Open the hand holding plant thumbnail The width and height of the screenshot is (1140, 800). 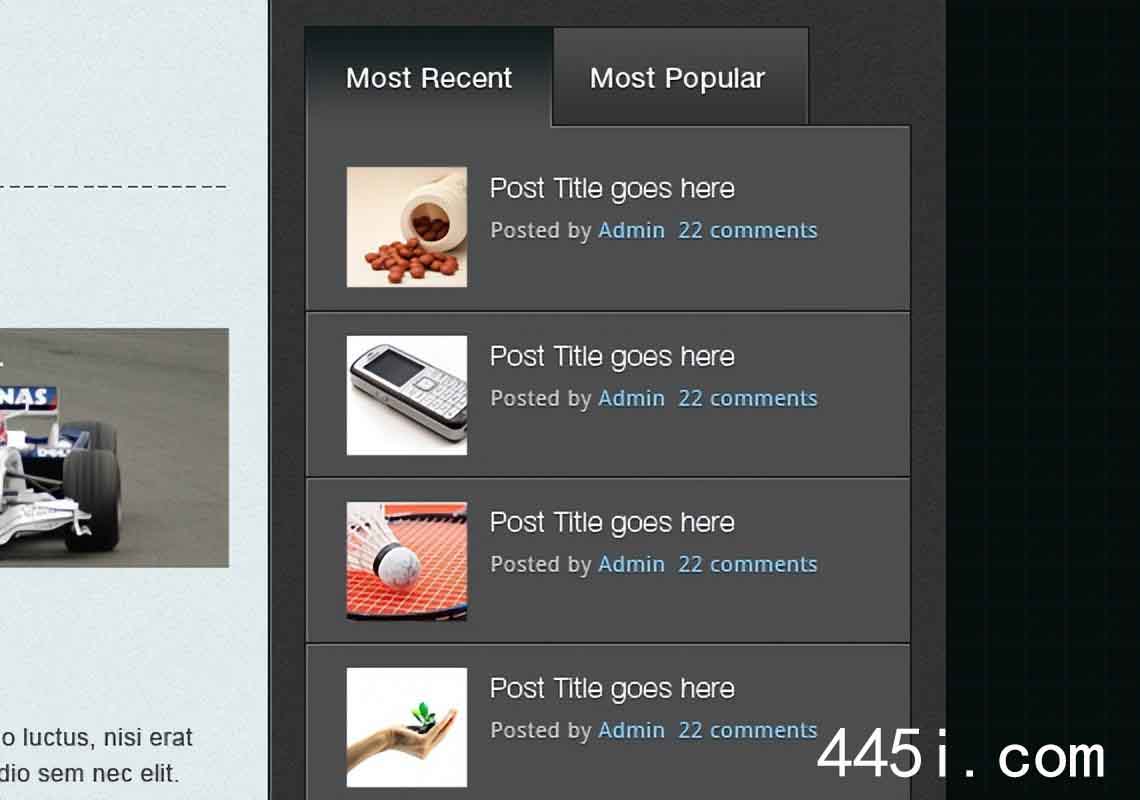(407, 727)
